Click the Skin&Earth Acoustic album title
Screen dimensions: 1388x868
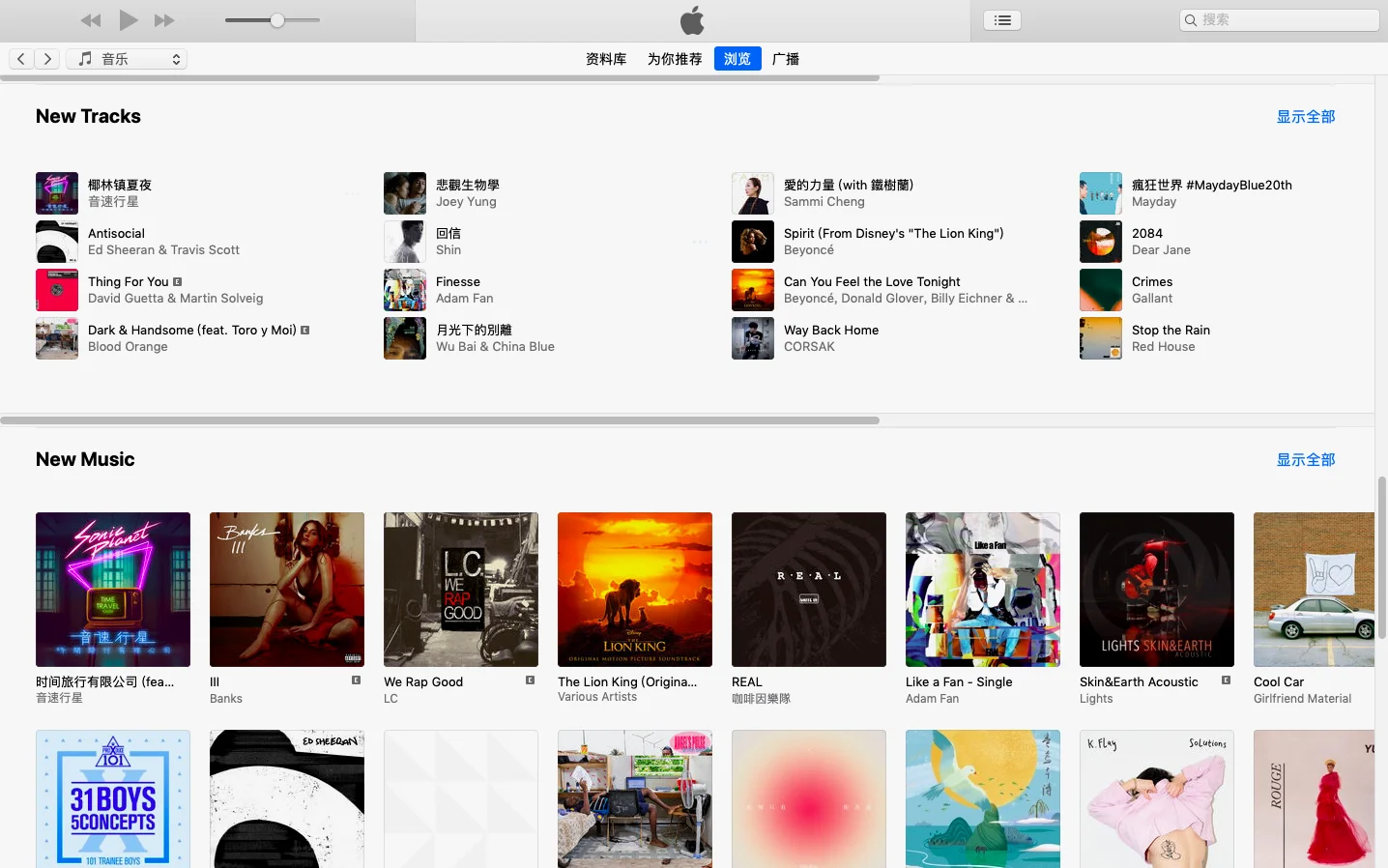click(x=1139, y=682)
